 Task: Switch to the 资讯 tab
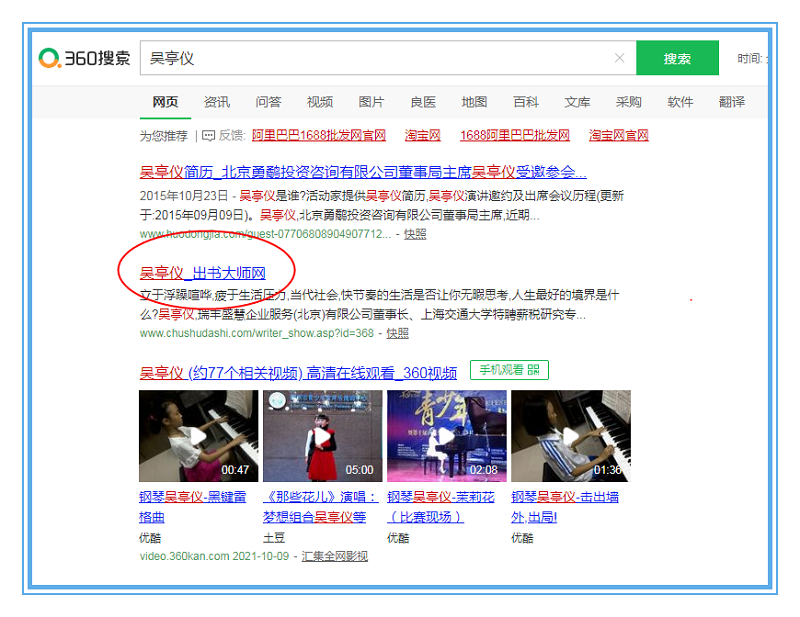(217, 102)
